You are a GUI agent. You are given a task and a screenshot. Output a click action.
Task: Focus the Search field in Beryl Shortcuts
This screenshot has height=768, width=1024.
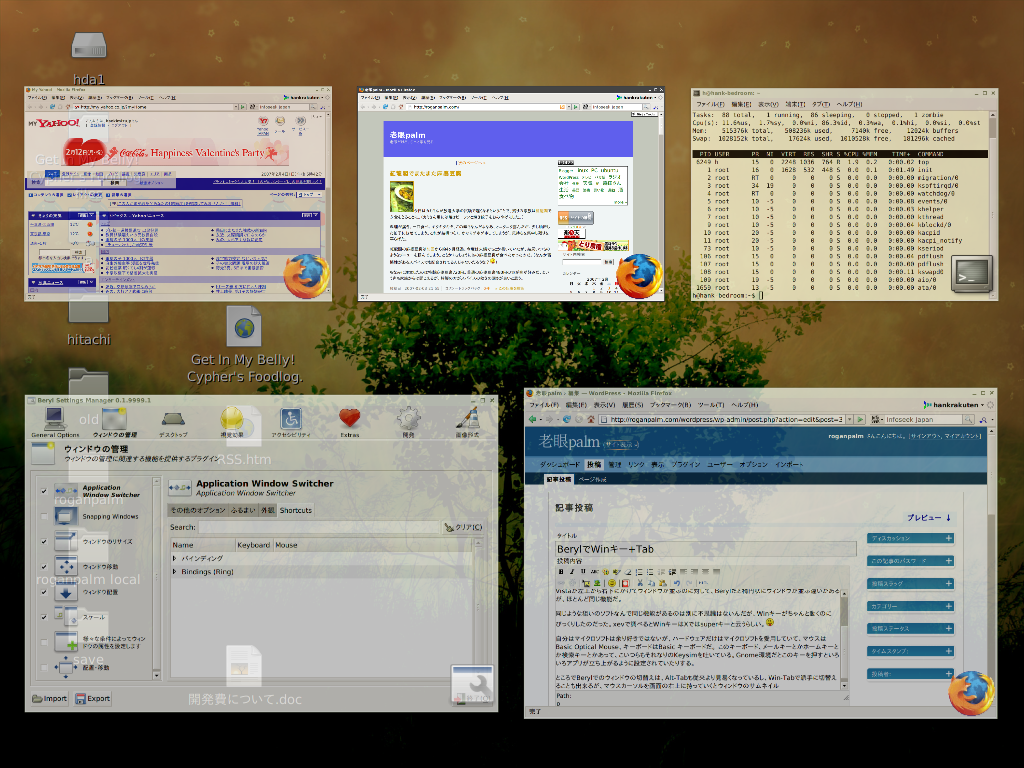319,527
